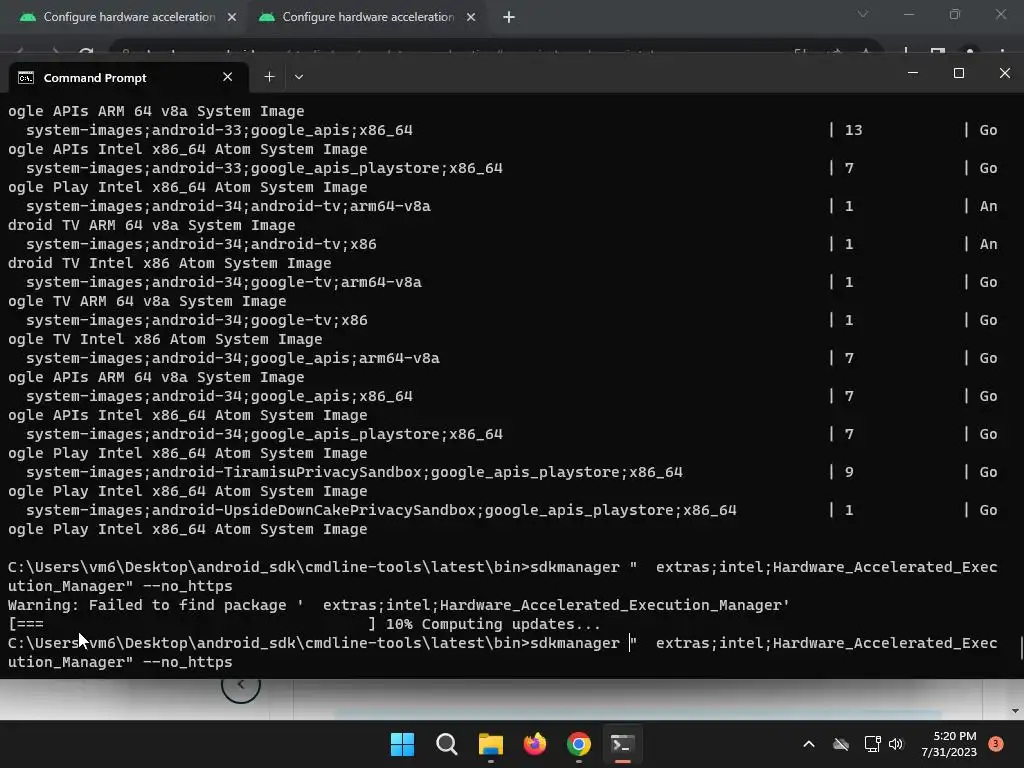Open Chrome tab search chevron
The image size is (1024, 768).
coord(863,14)
